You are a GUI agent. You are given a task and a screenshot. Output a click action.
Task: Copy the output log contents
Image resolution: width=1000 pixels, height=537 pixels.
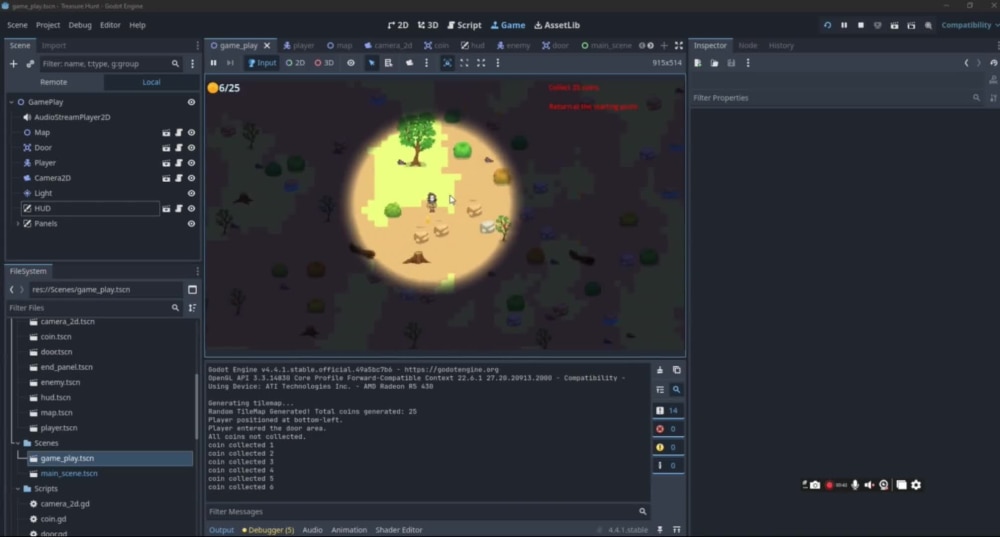(x=677, y=371)
